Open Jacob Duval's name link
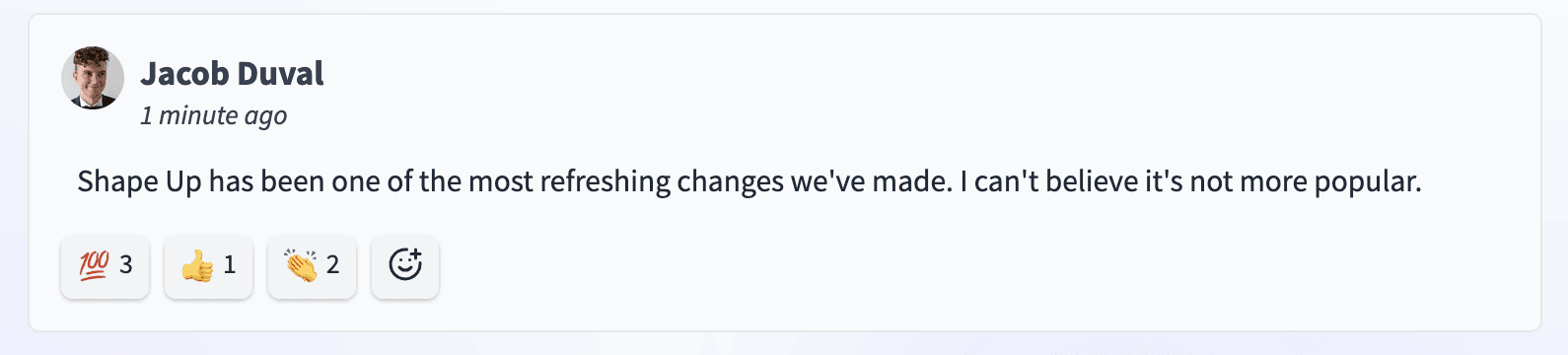The image size is (1568, 355). [232, 73]
